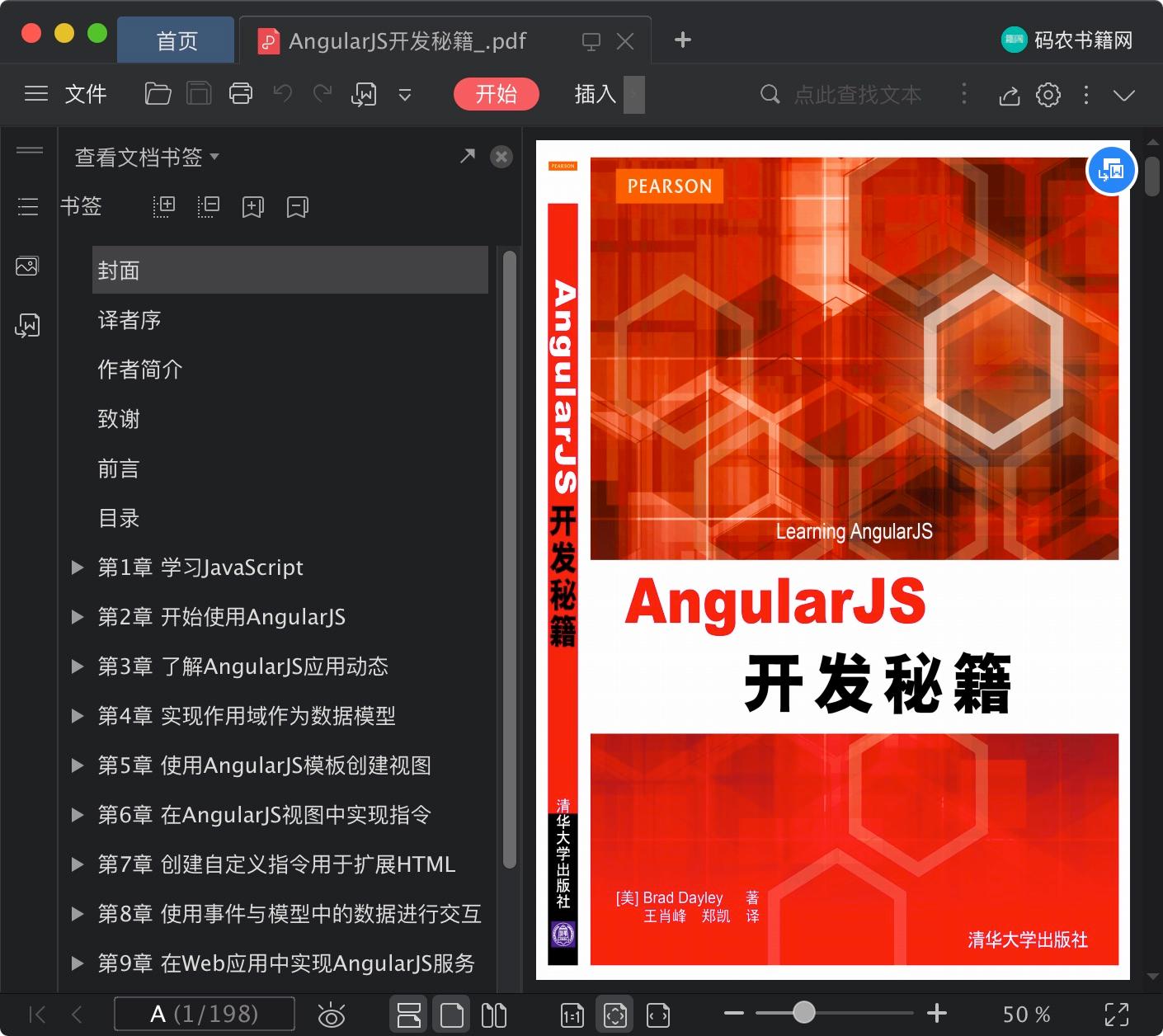The image size is (1163, 1036).
Task: Click the sidebar convert document icon
Action: tap(27, 325)
